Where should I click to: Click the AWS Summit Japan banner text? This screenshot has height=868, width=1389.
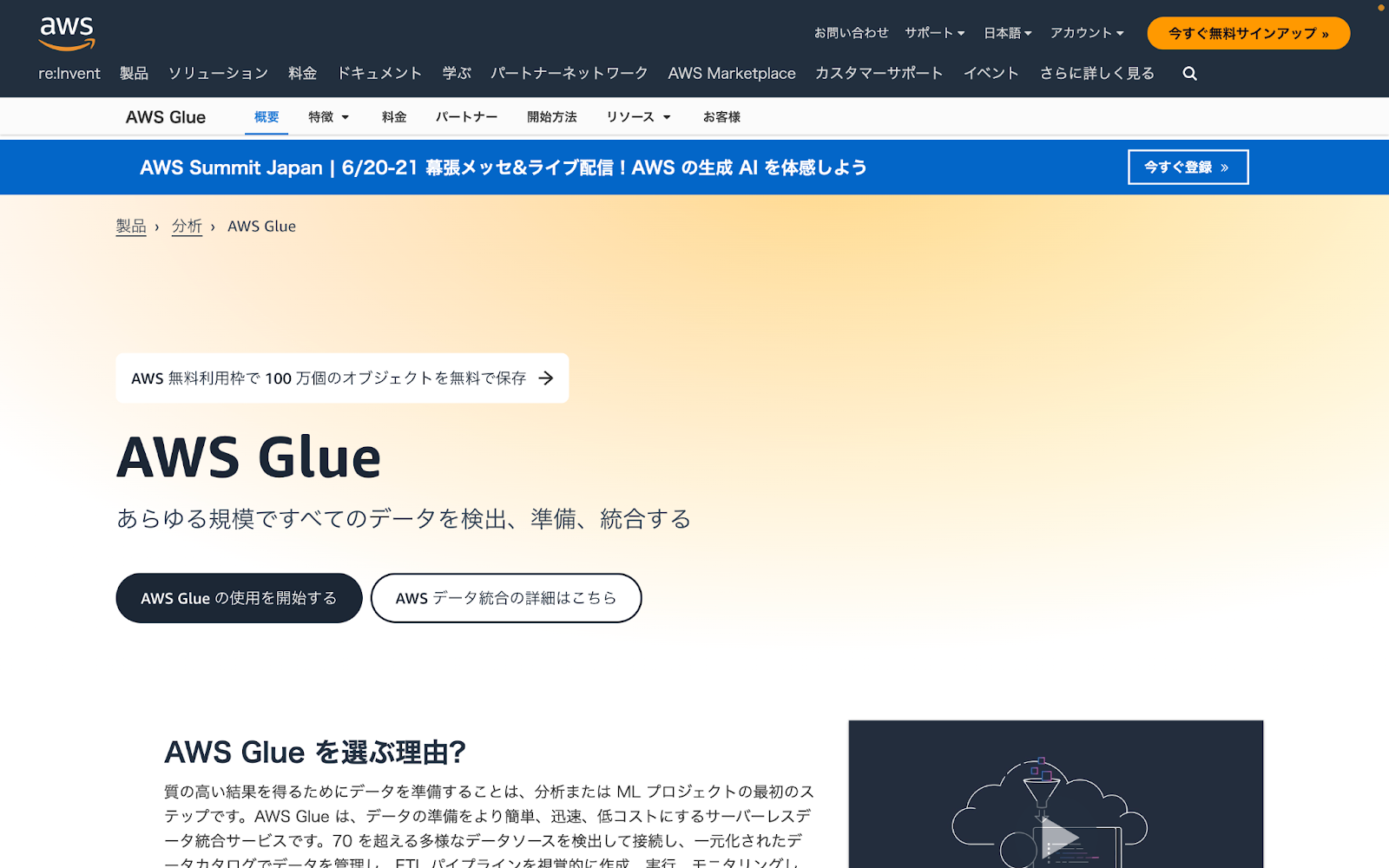coord(504,168)
